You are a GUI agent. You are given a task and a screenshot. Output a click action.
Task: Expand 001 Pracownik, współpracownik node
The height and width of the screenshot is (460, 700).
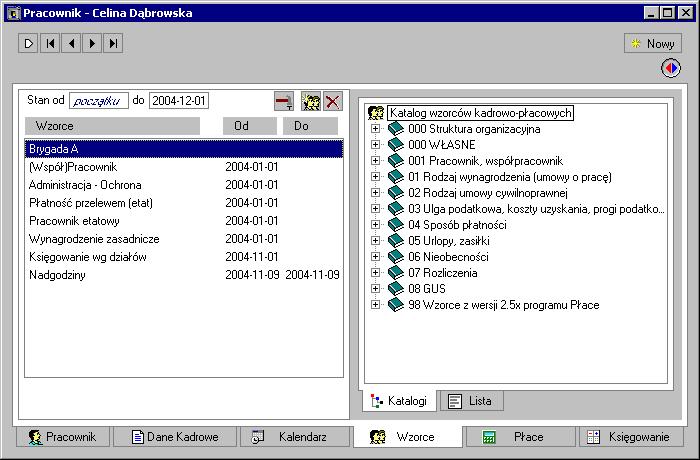[x=375, y=161]
